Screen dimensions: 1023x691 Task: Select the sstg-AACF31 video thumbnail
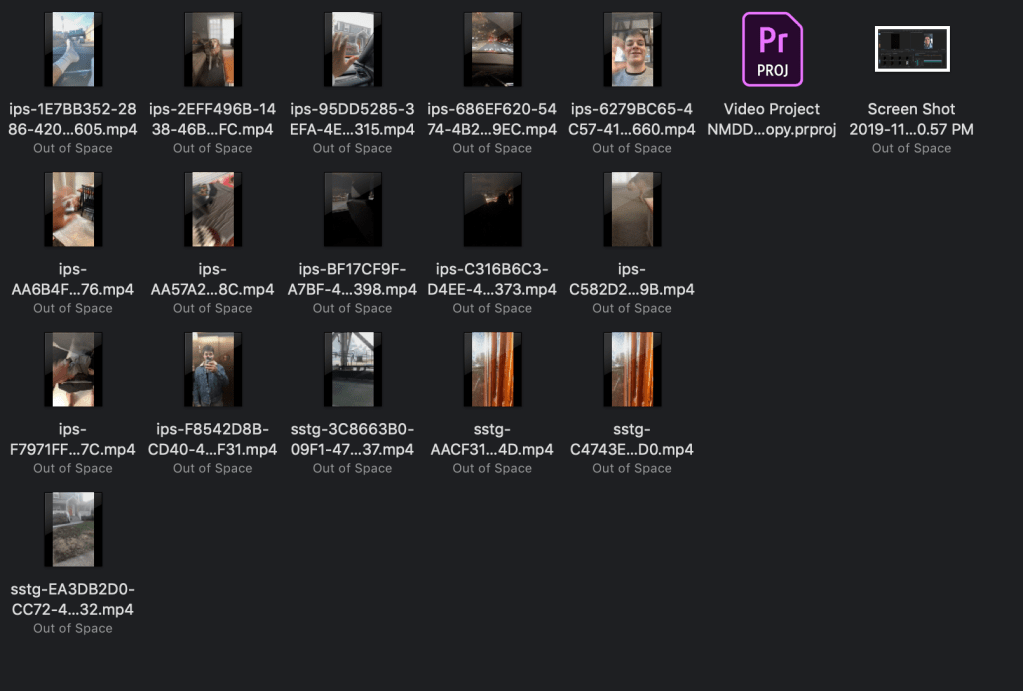[x=492, y=370]
